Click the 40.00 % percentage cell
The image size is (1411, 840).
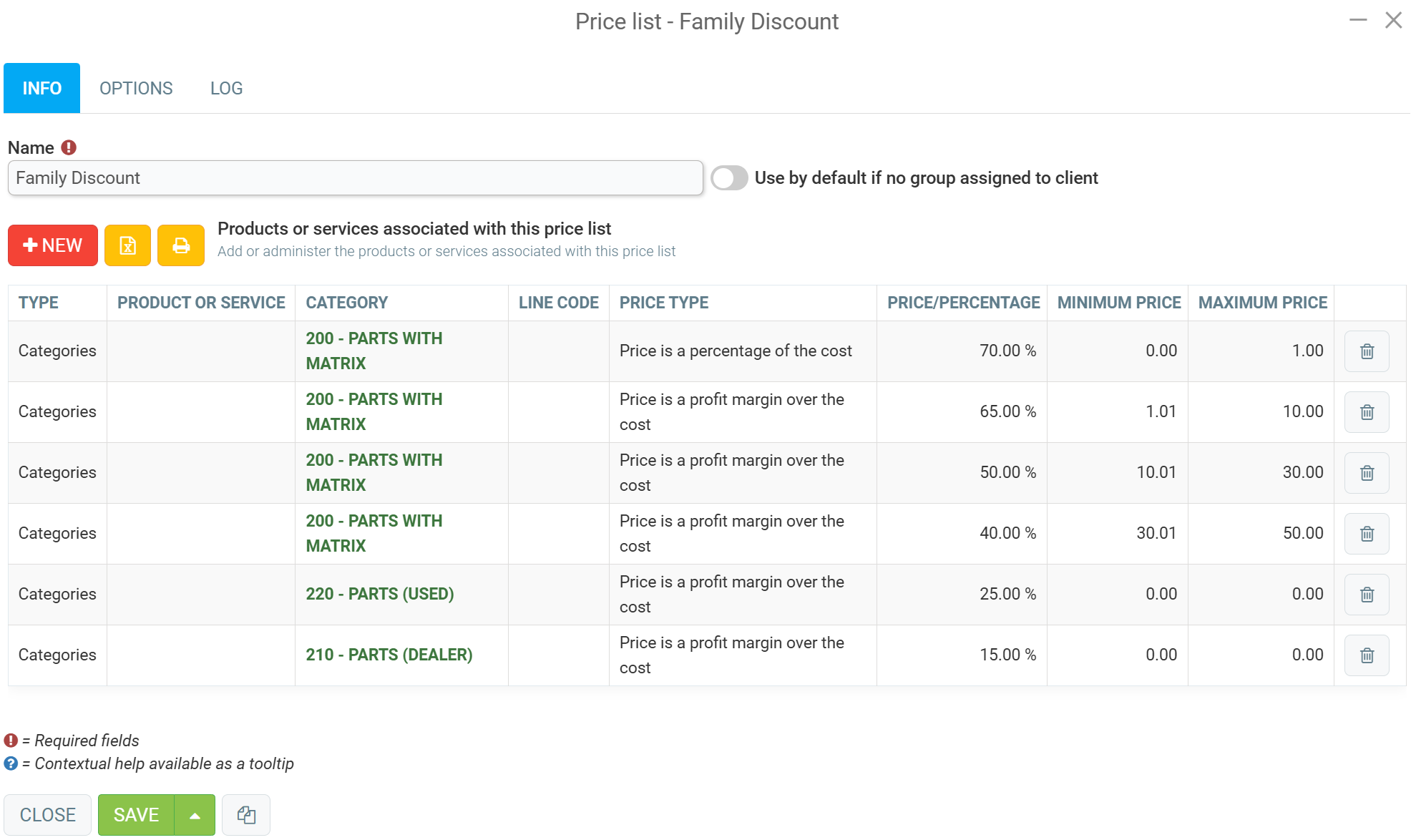(x=962, y=534)
